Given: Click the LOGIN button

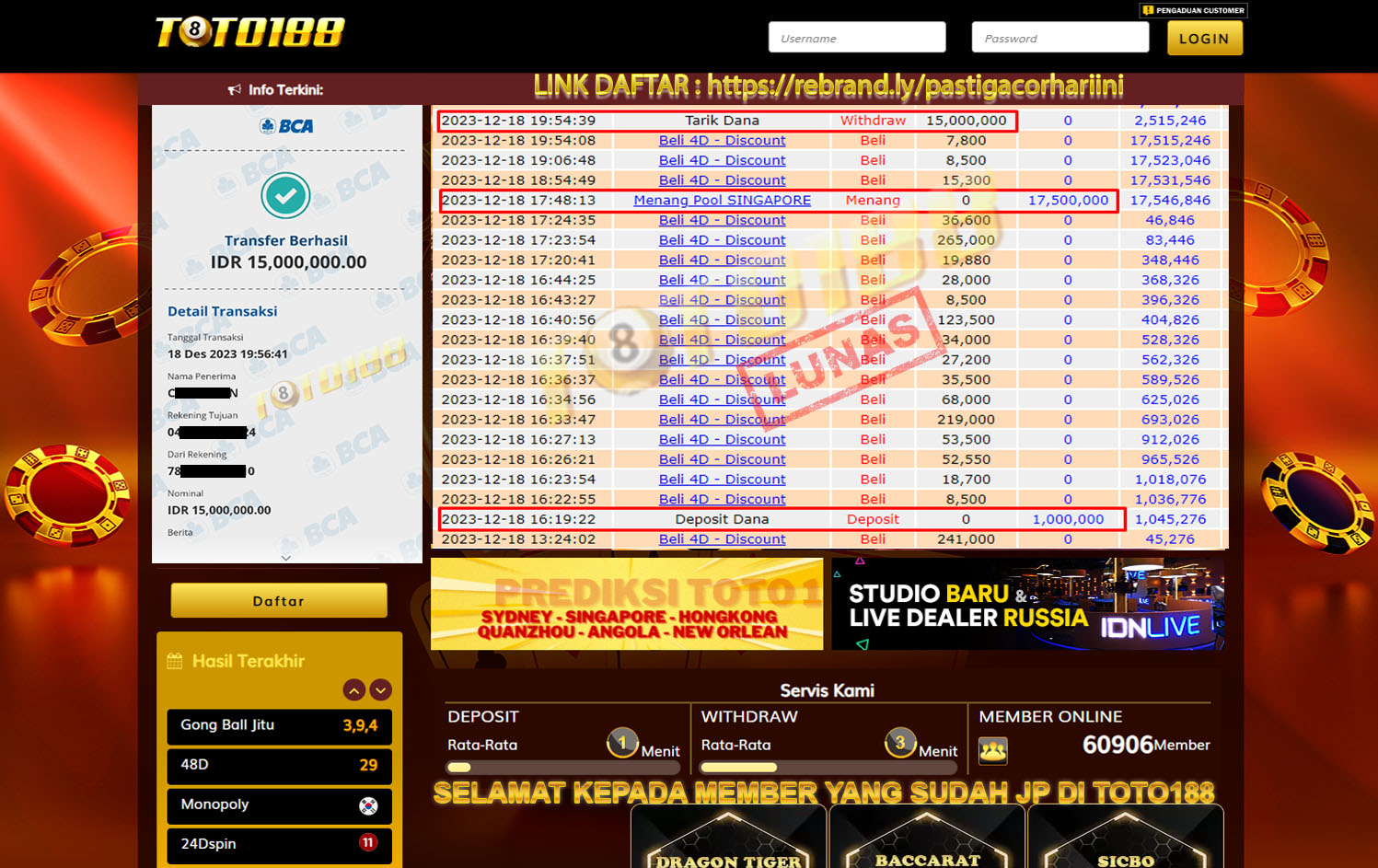Looking at the screenshot, I should [x=1205, y=39].
